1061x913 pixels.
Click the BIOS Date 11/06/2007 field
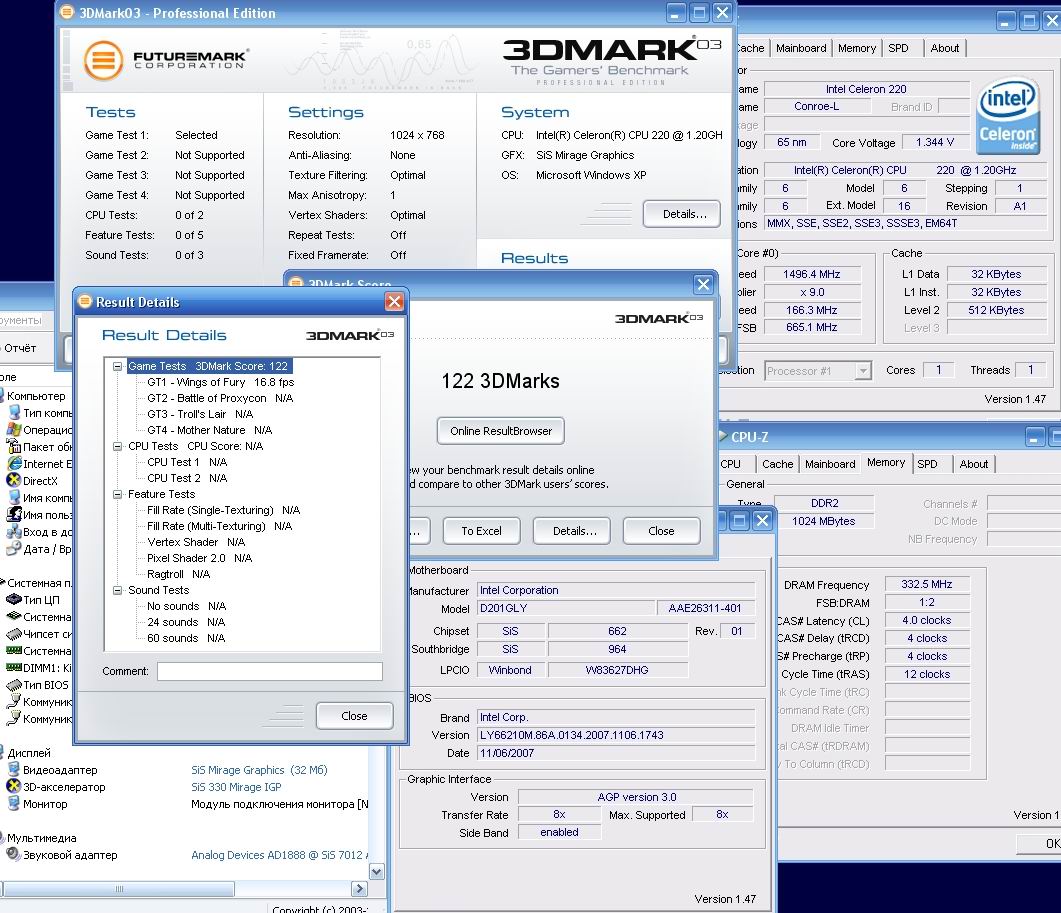(616, 753)
